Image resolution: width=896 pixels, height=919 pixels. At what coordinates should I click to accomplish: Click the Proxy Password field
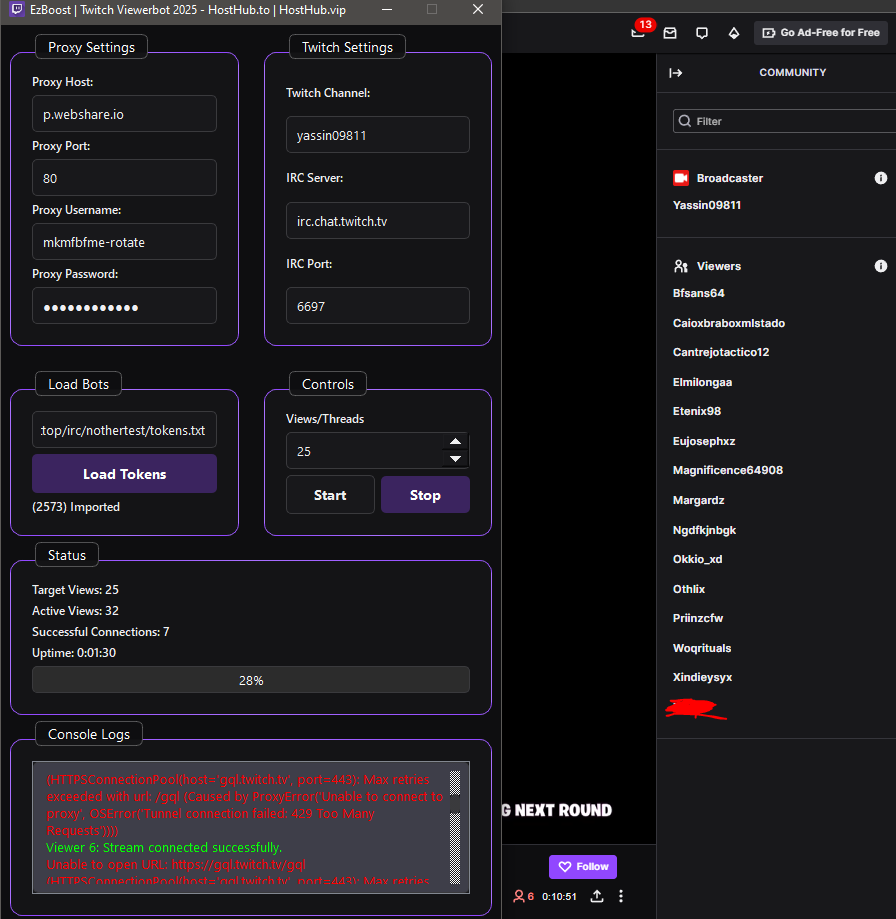124,305
